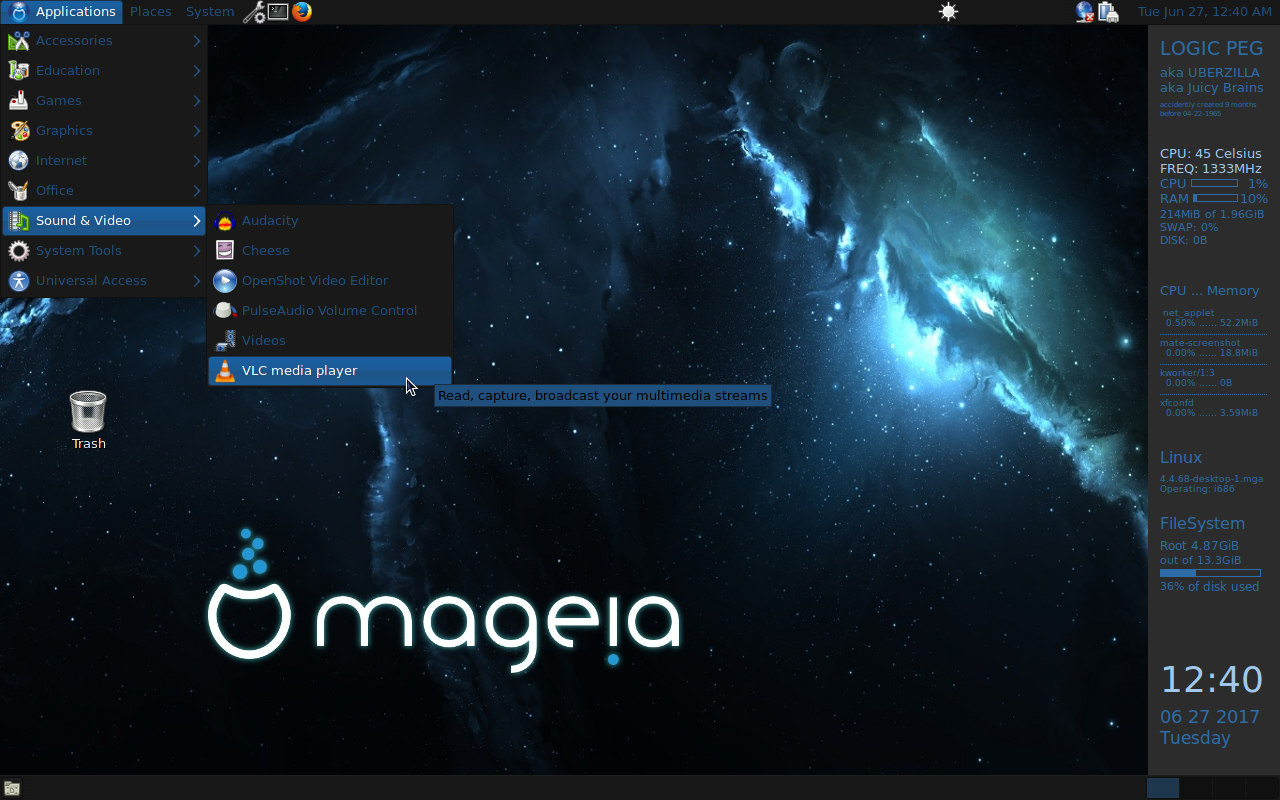Launch the terminal icon in the top panel
1280x800 pixels.
tap(278, 12)
